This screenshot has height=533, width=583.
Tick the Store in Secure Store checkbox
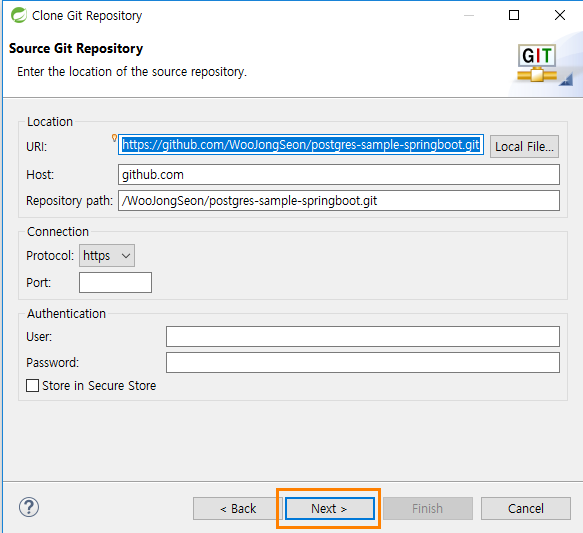click(x=32, y=385)
